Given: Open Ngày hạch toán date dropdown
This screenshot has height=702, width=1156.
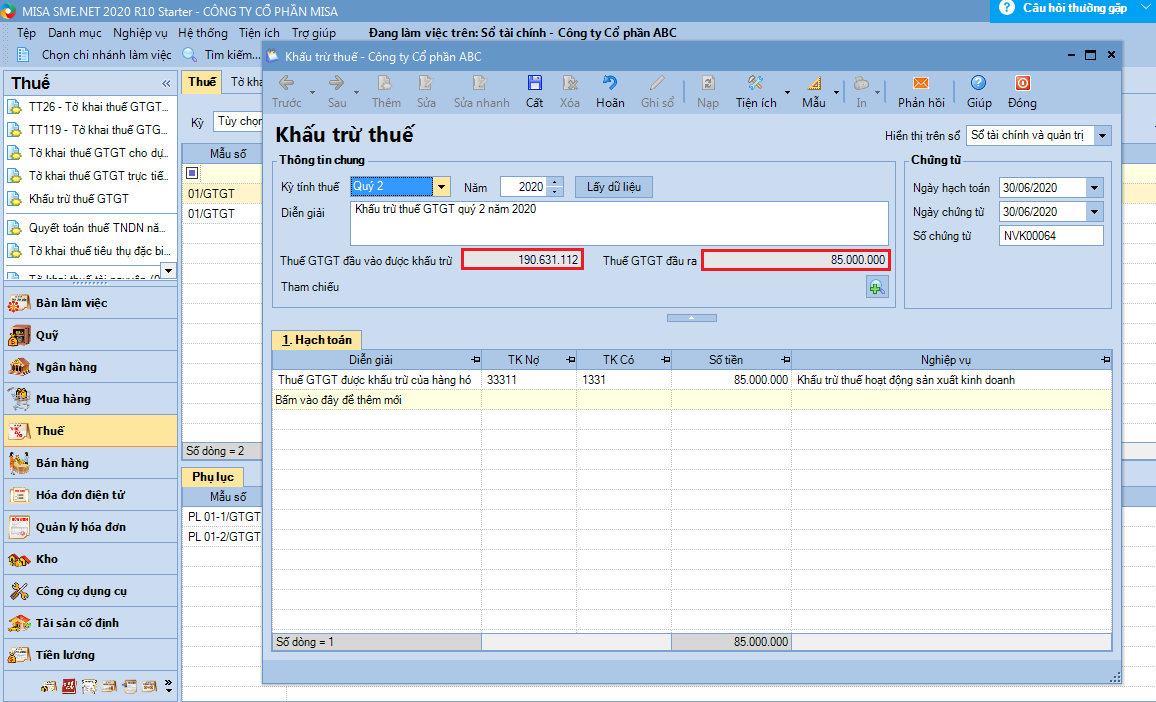Looking at the screenshot, I should (x=1095, y=188).
